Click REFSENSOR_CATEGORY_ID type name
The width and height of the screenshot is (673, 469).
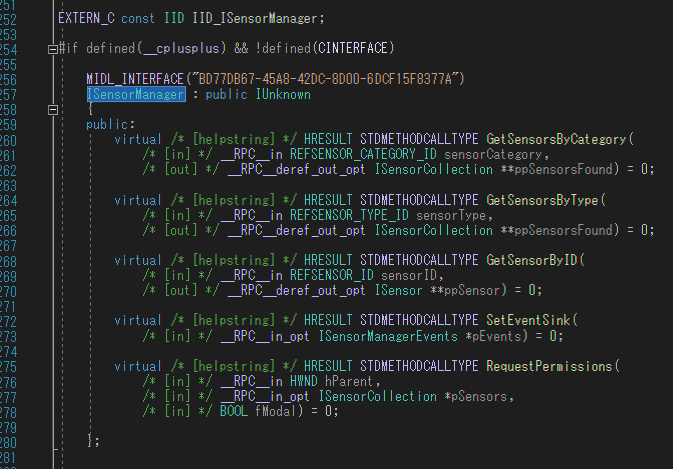click(x=363, y=154)
